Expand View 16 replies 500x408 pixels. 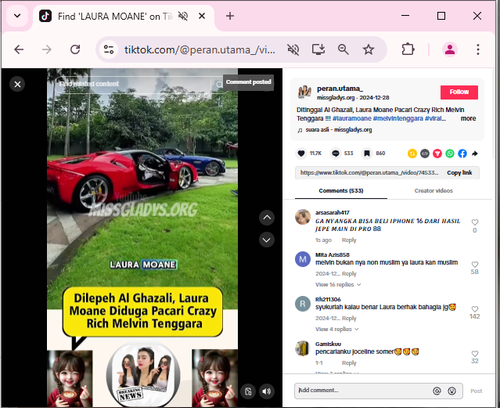pyautogui.click(x=338, y=285)
